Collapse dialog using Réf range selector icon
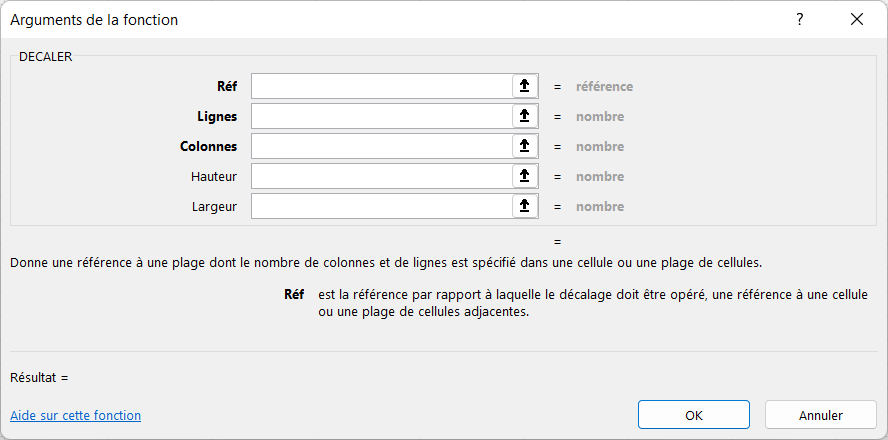888x440 pixels. 525,86
